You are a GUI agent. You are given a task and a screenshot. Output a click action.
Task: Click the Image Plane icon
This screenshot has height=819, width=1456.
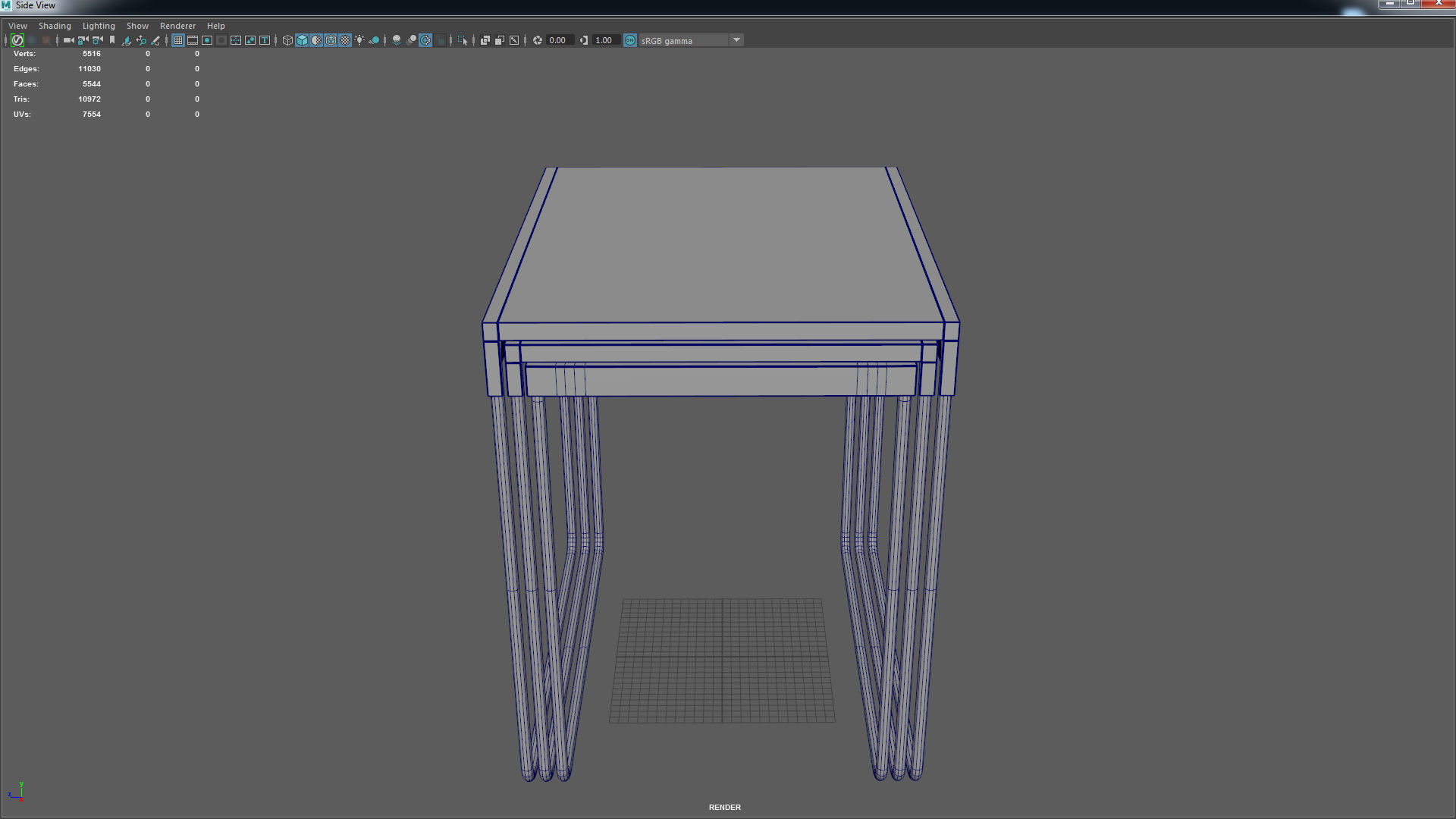pos(126,40)
